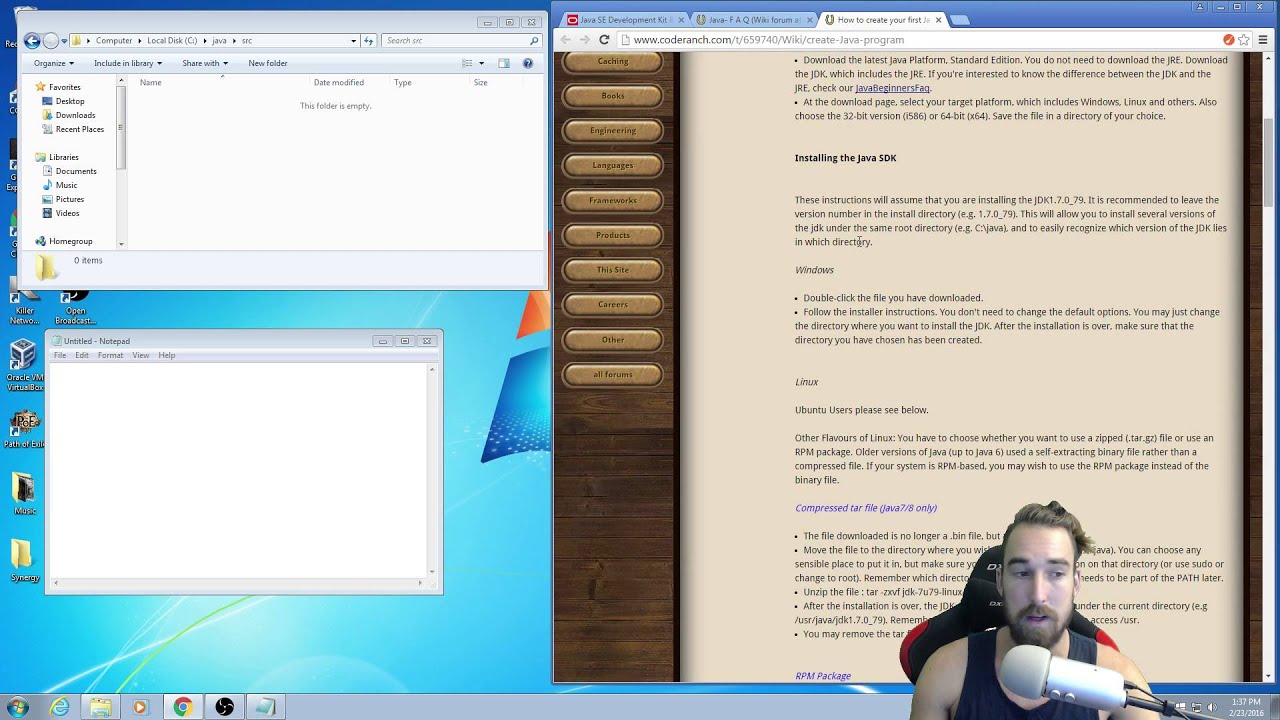The image size is (1280, 720).
Task: Go back in the Explorer window
Action: pyautogui.click(x=32, y=41)
